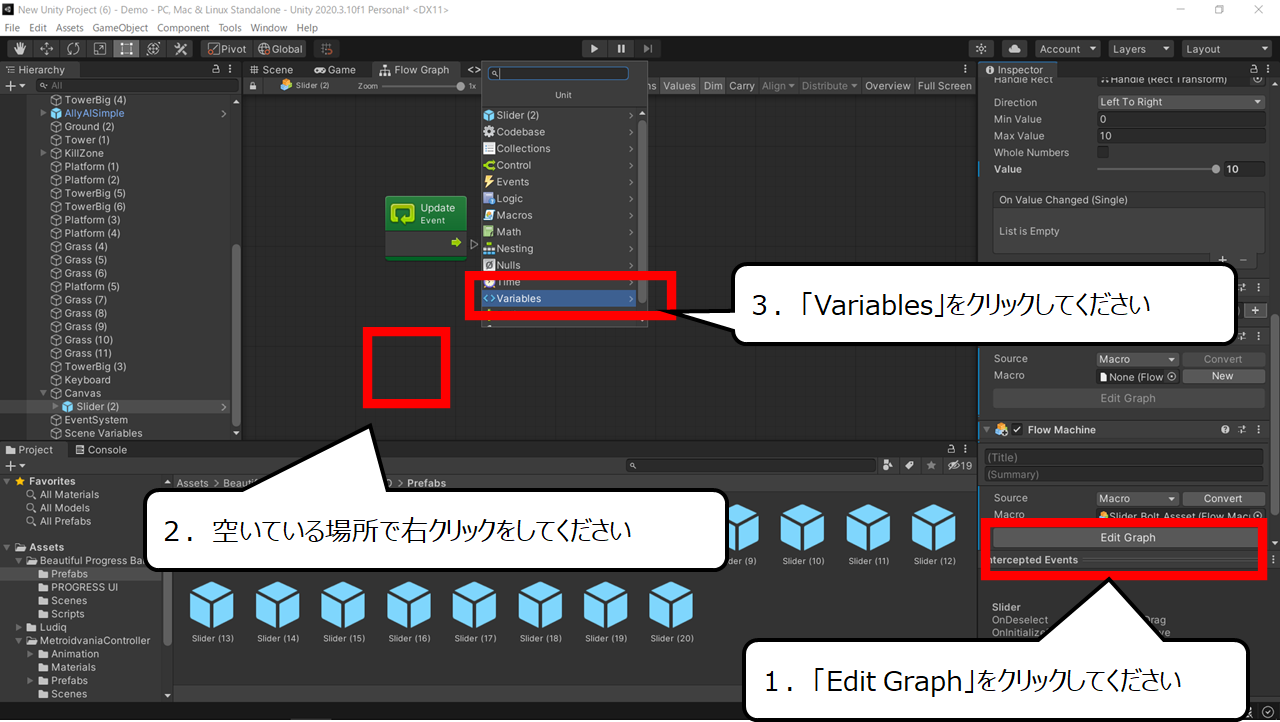
Task: Toggle Full Screen in graph toolbar
Action: point(945,86)
